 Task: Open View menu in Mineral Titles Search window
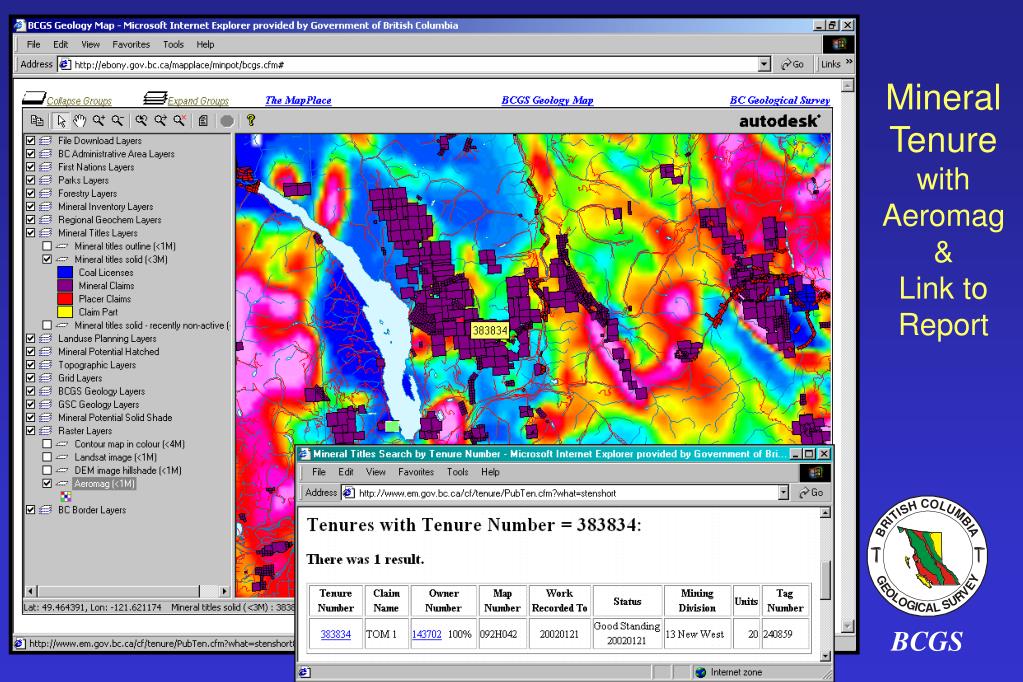(375, 472)
